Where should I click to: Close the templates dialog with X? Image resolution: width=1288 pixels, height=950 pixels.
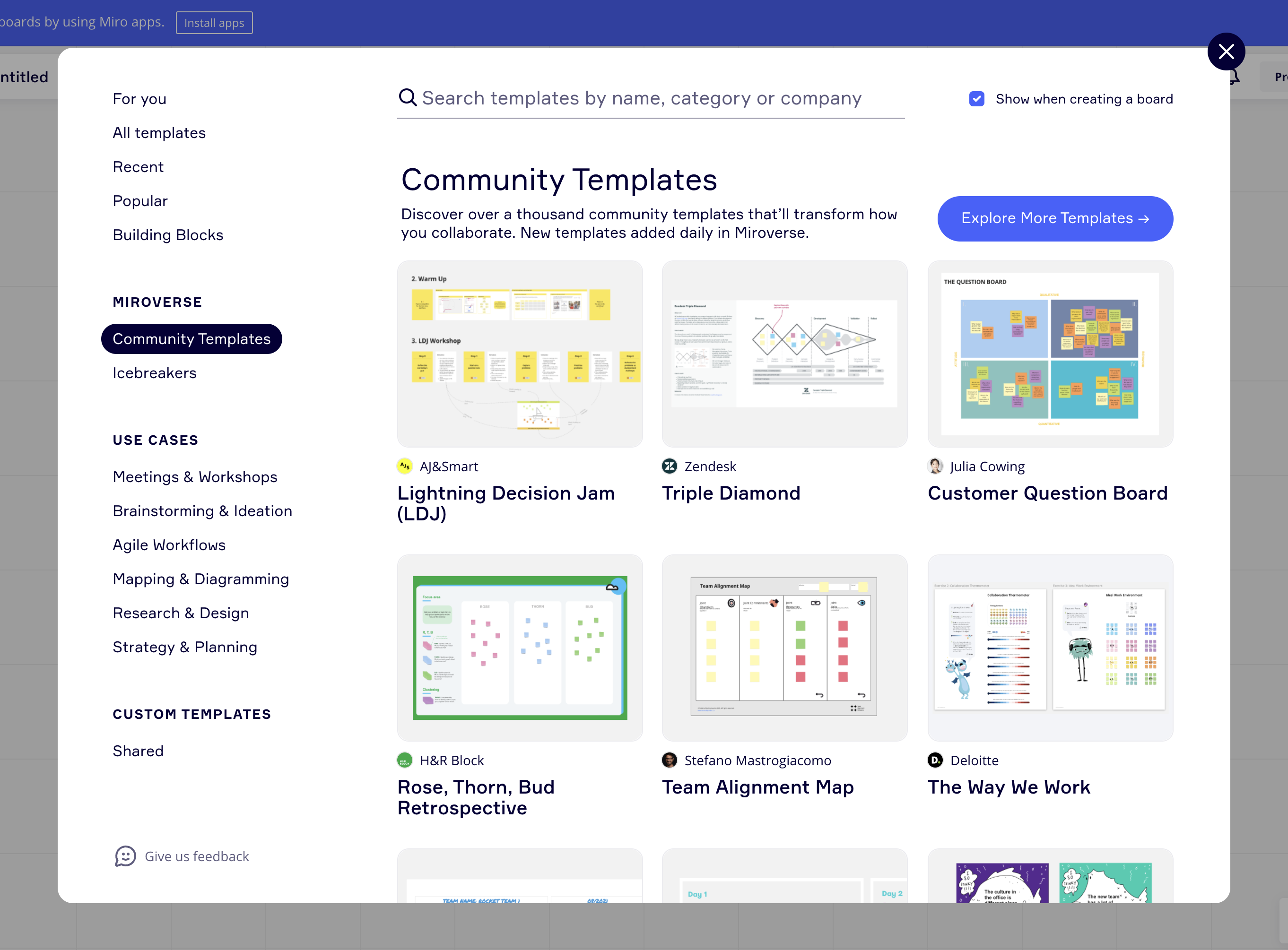[x=1226, y=52]
